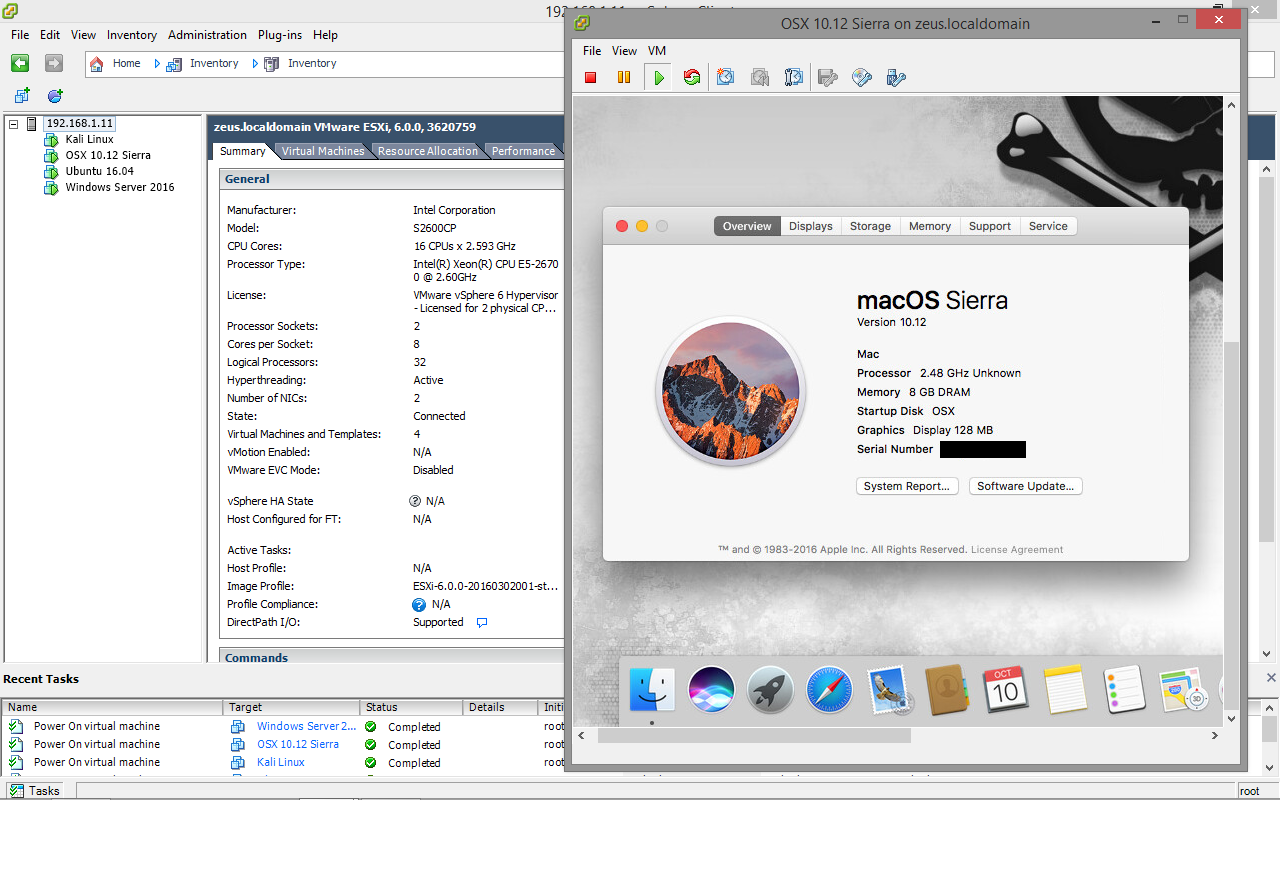
Task: Open Reminders from the macOS dock
Action: (x=1124, y=690)
